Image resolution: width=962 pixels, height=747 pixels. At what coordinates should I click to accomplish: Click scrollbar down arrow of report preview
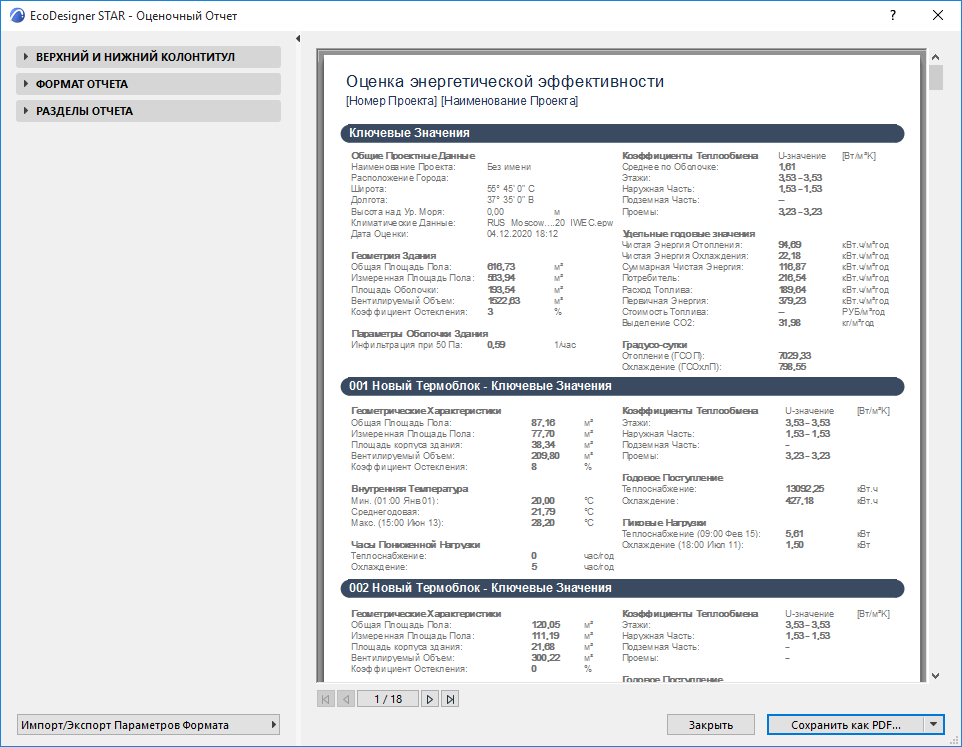tap(936, 676)
